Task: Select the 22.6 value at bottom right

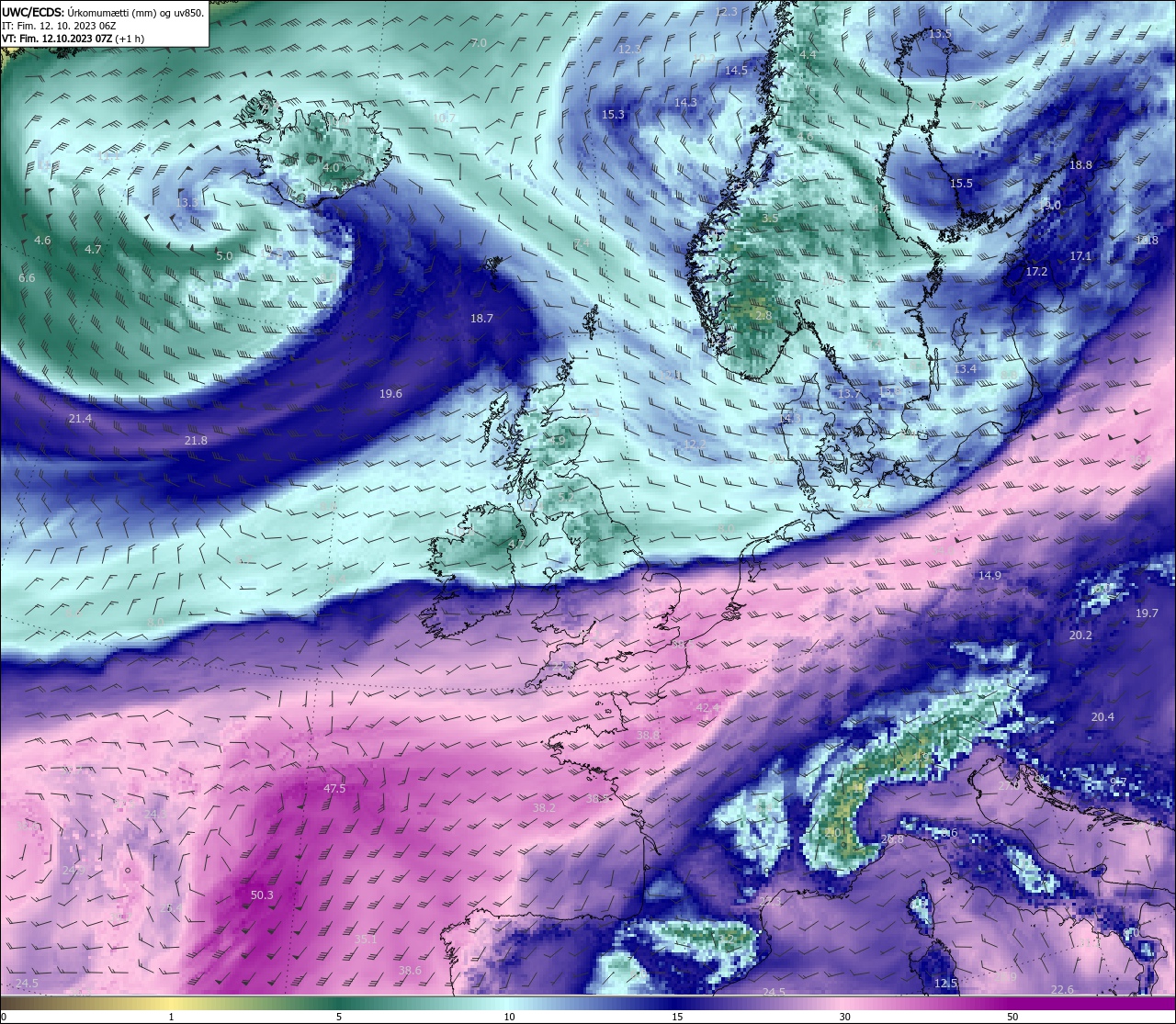Action: 1062,989
